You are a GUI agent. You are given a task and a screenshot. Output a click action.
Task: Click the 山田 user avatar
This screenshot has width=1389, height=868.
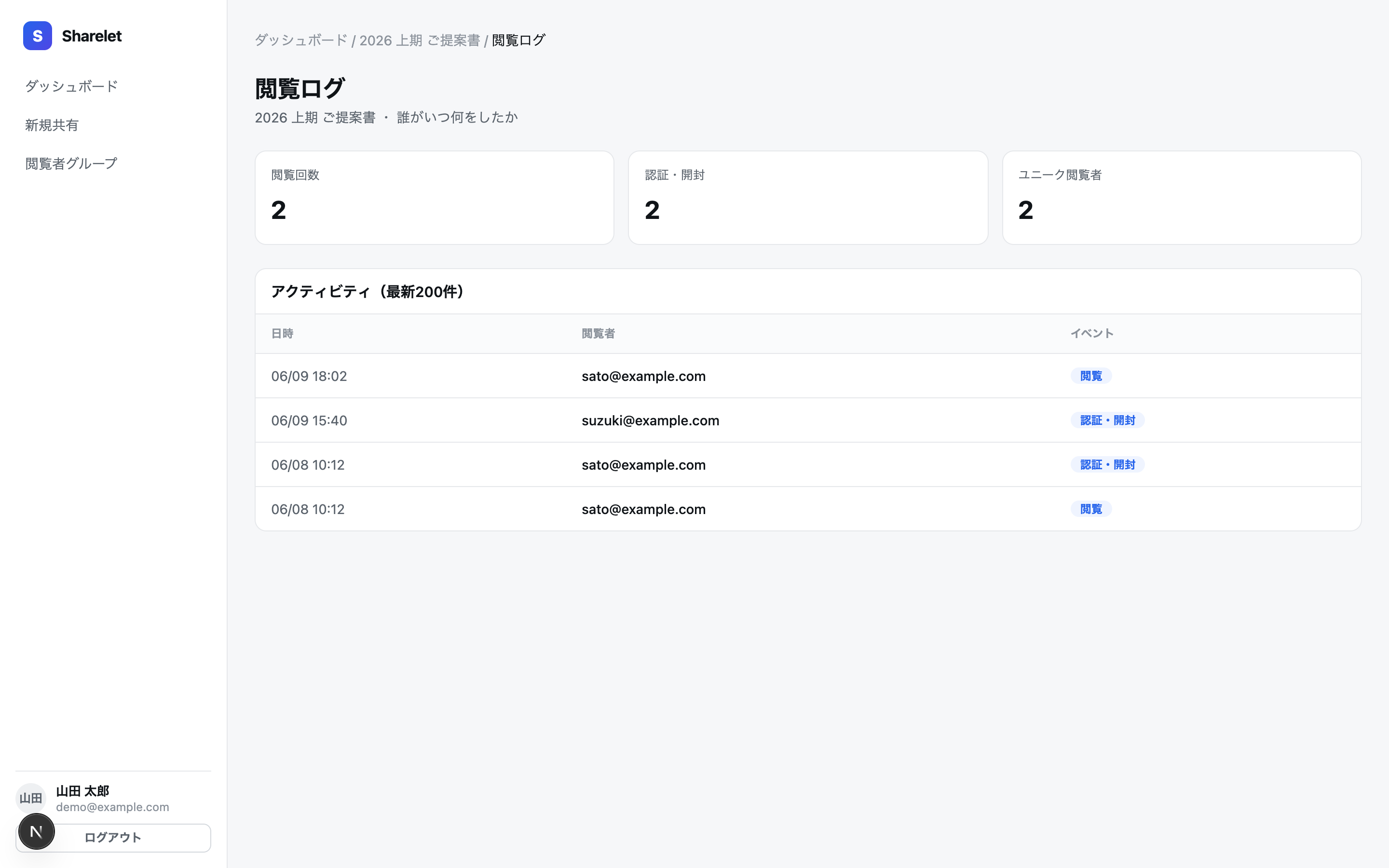tap(30, 798)
